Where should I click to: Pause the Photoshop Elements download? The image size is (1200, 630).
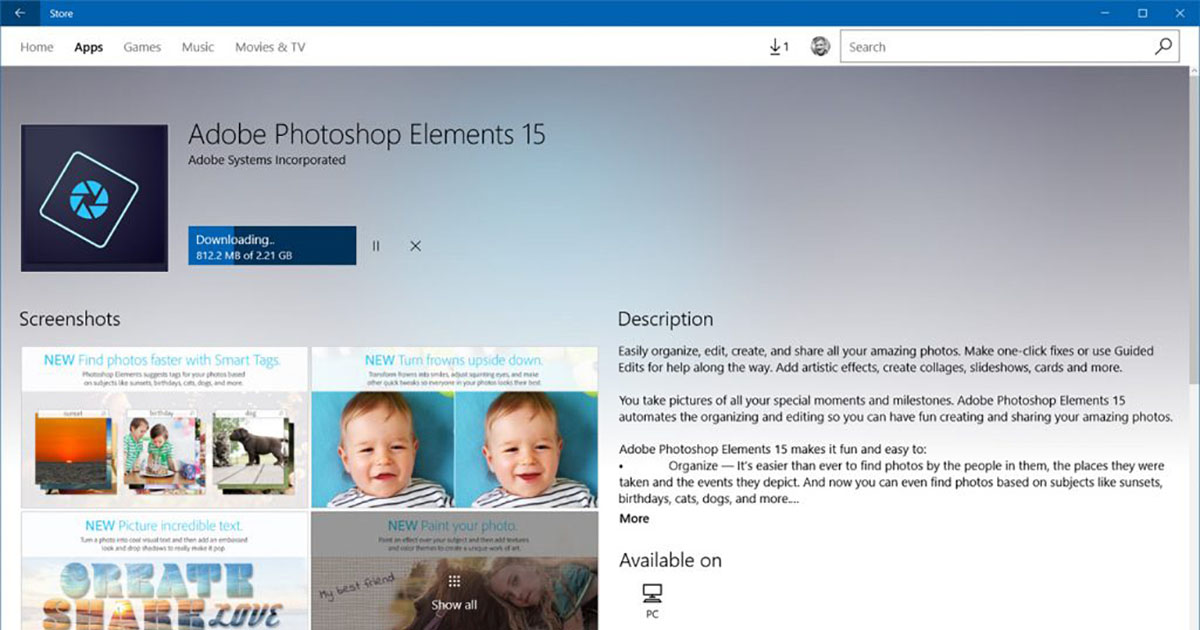click(x=376, y=246)
